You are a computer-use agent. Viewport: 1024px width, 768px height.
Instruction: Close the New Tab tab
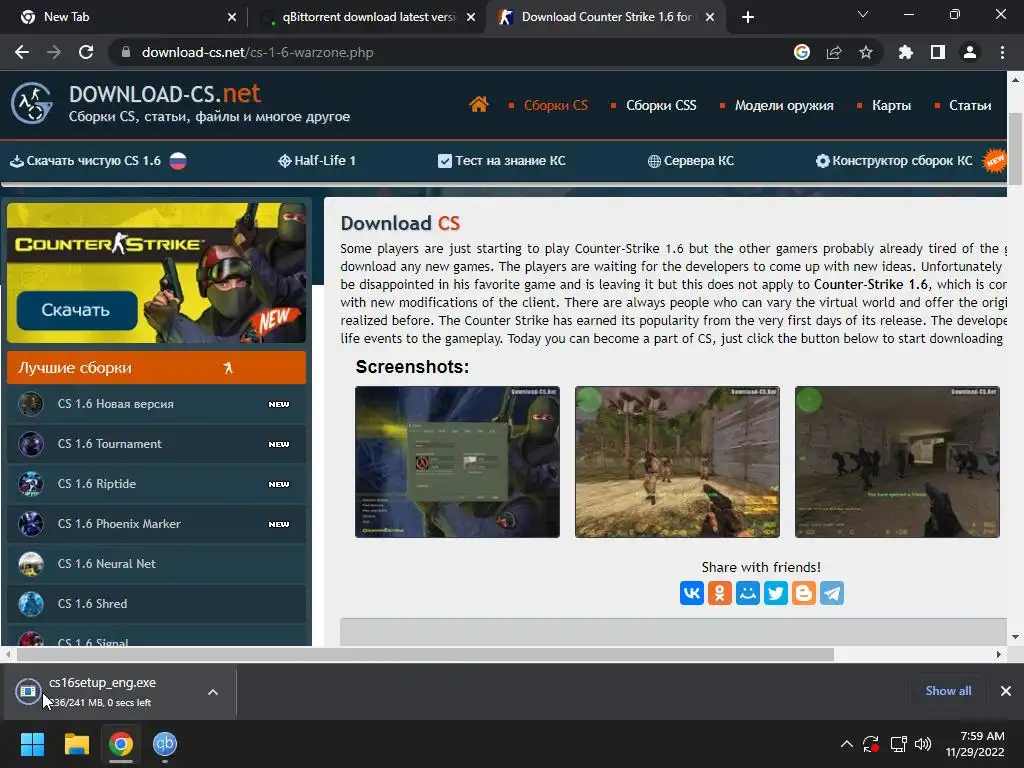[232, 17]
